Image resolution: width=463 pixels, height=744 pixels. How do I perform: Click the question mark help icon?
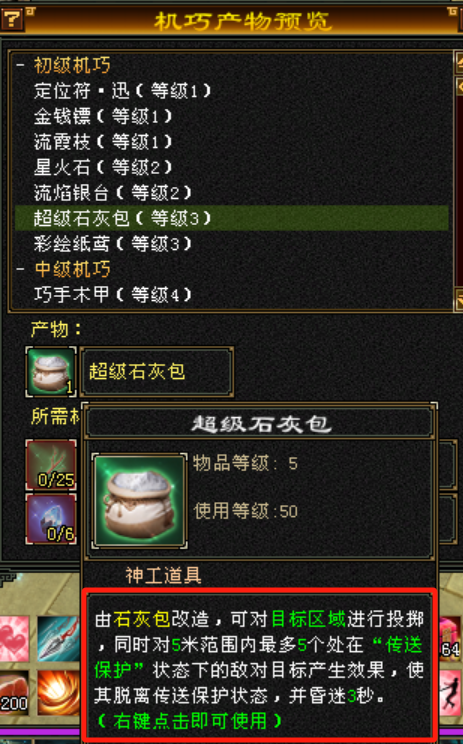click(x=12, y=19)
